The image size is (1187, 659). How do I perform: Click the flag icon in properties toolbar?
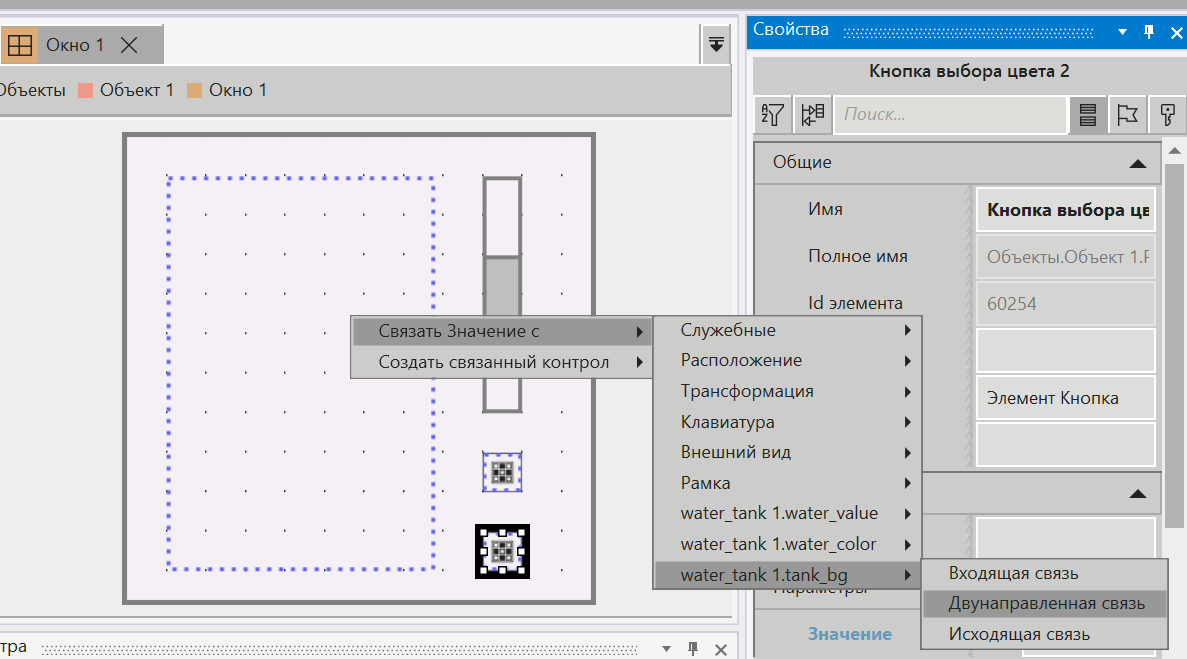pos(1127,115)
